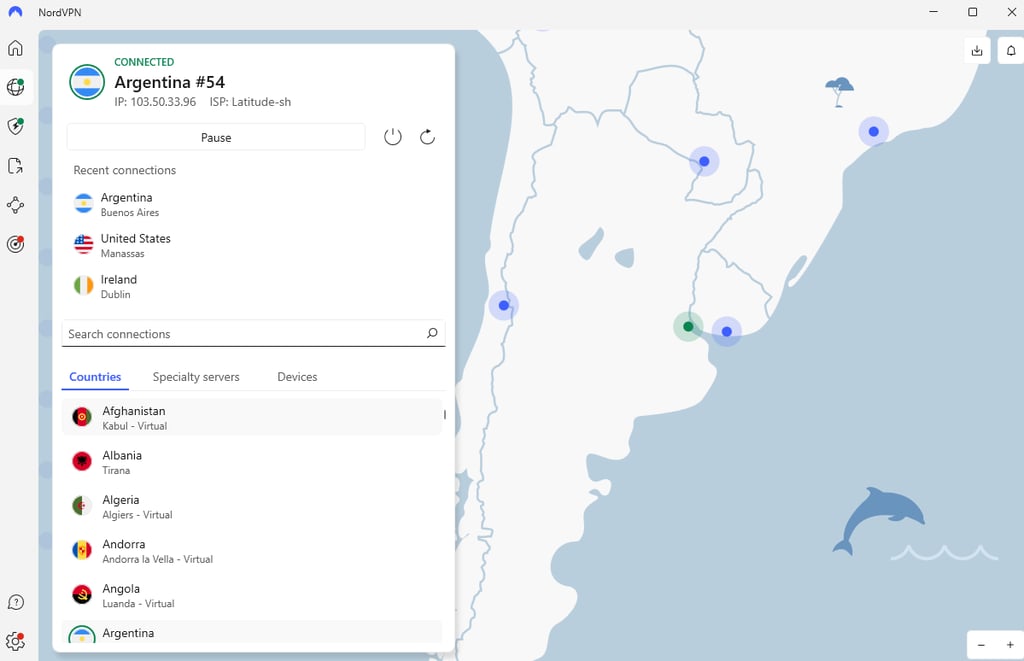Switch to the Countries tab
The image size is (1024, 661).
tap(95, 377)
